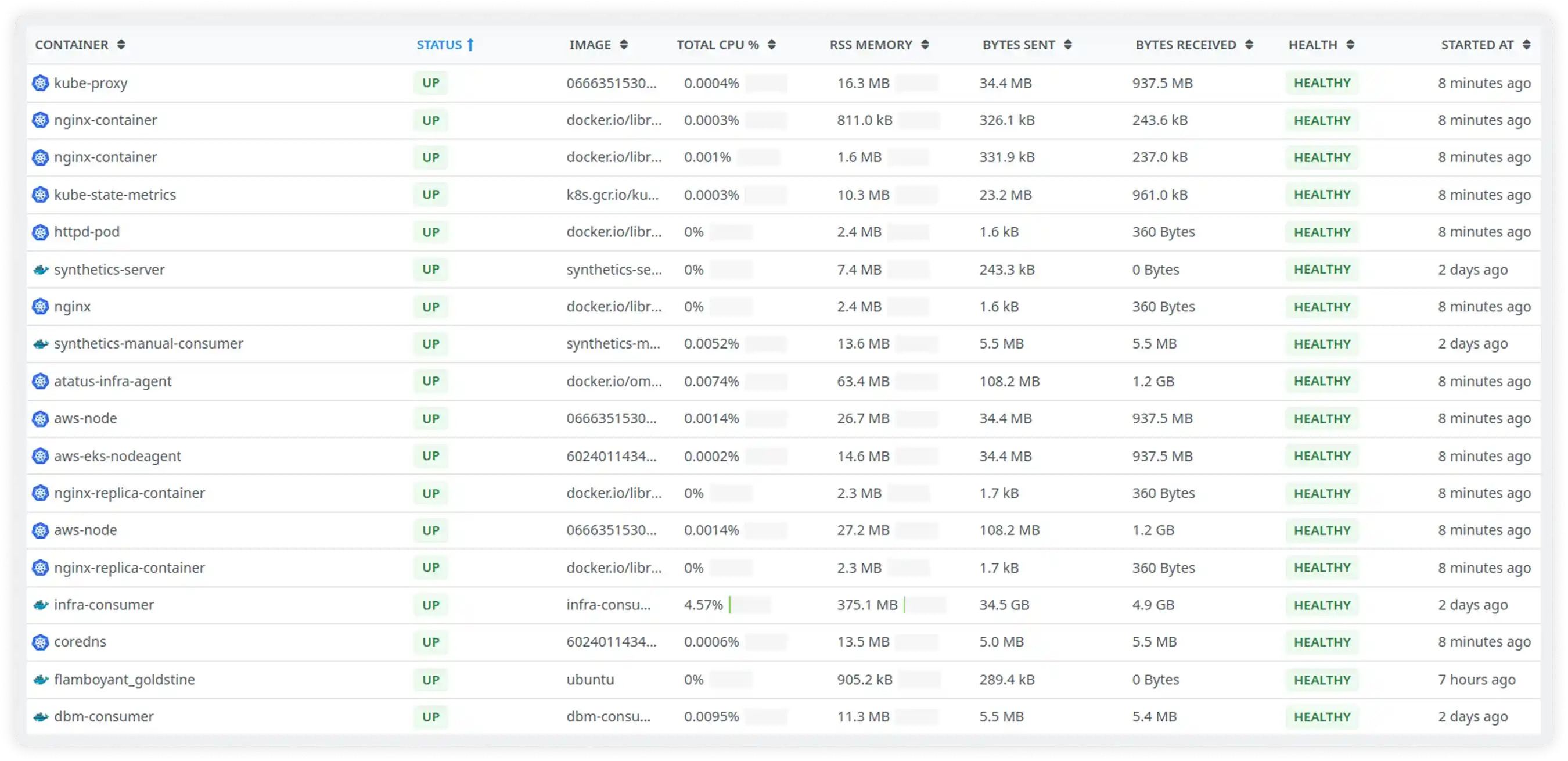Click the Docker icon next to dbm-consumer
Screen dimensions: 1568x761
[x=40, y=716]
